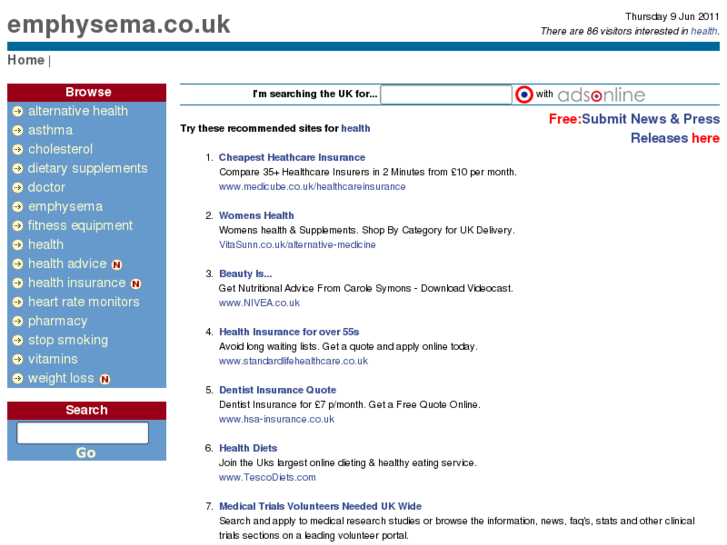Screen dimensions: 727x545
Task: Click the health link in Browse sidebar
Action: pyautogui.click(x=46, y=244)
